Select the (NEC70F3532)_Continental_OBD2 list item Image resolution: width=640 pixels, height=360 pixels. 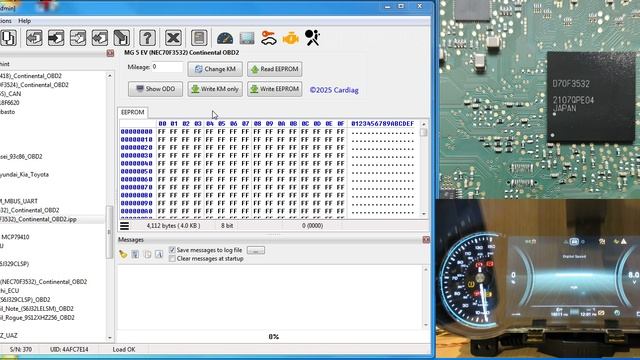(x=43, y=282)
